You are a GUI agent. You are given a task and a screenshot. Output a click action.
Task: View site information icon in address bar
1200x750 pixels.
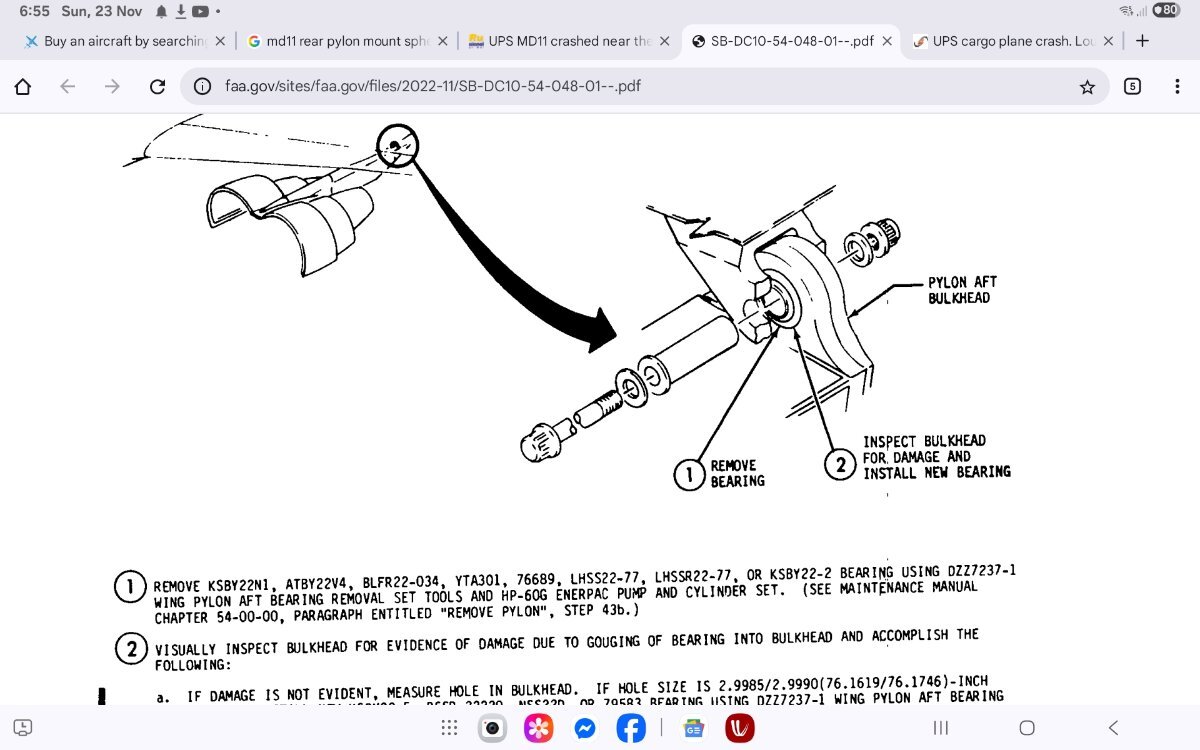click(x=203, y=87)
